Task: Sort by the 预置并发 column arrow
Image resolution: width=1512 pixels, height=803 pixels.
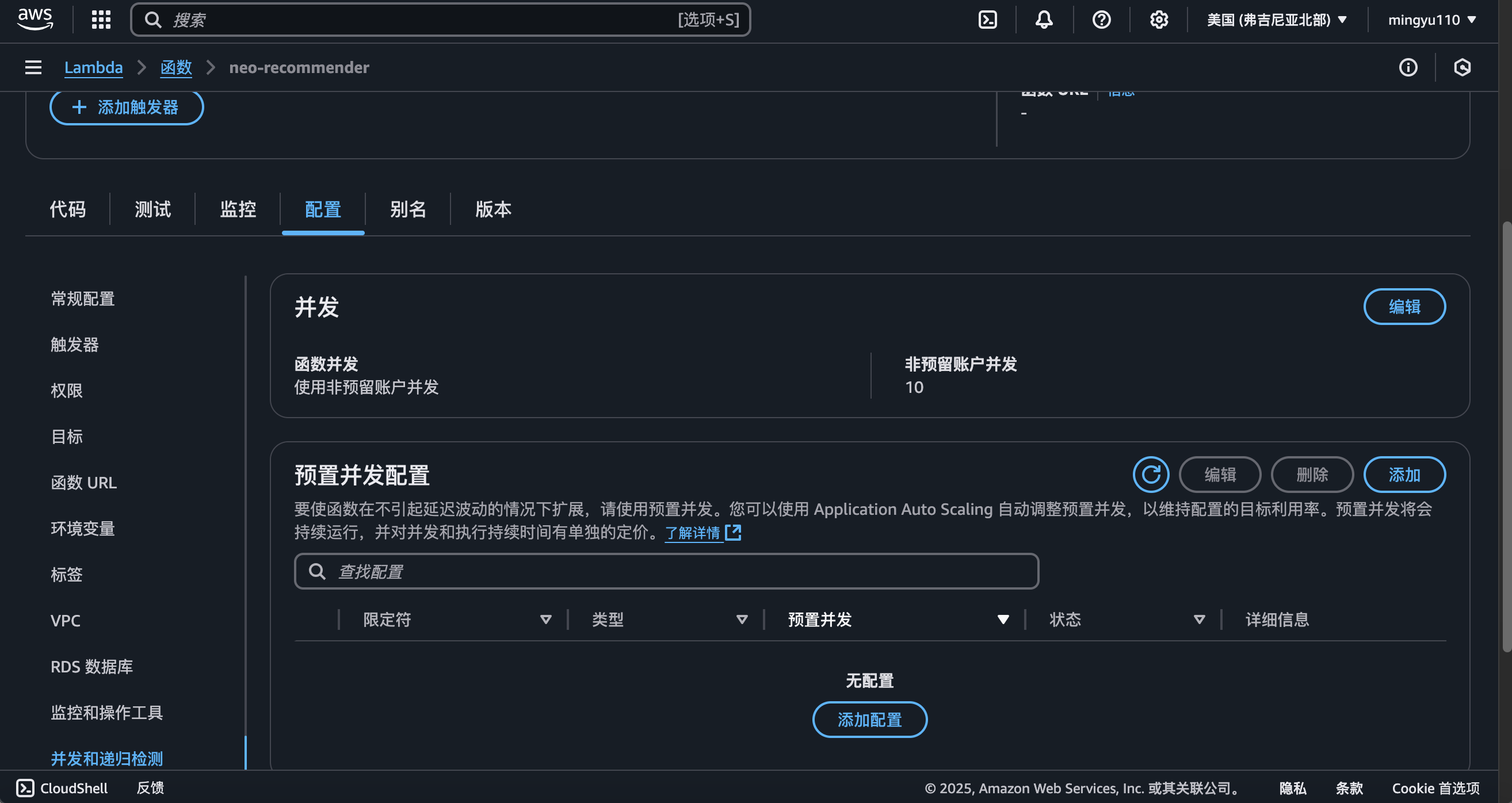Action: click(x=1003, y=620)
